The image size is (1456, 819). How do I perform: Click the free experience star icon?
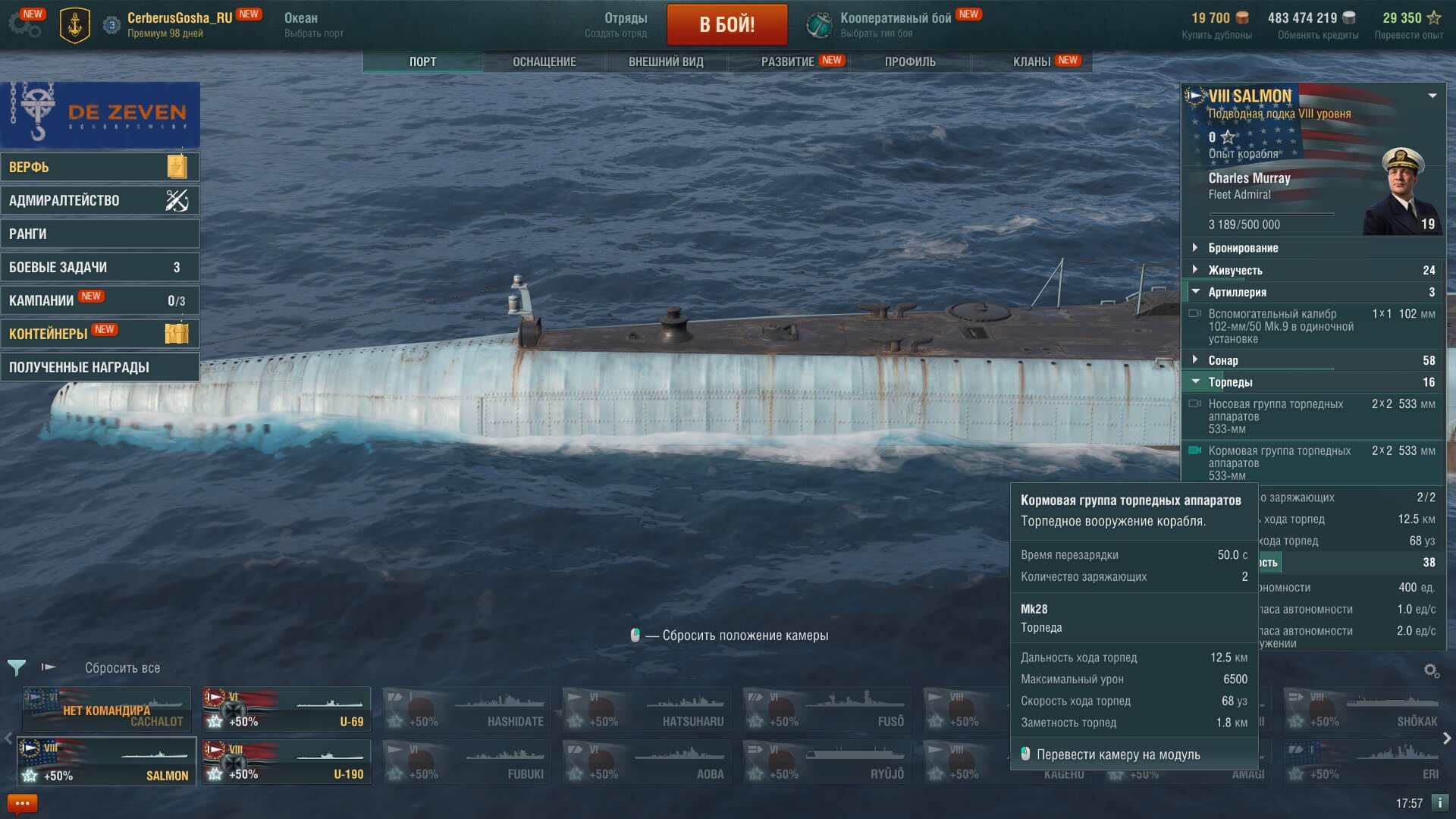pos(1433,17)
